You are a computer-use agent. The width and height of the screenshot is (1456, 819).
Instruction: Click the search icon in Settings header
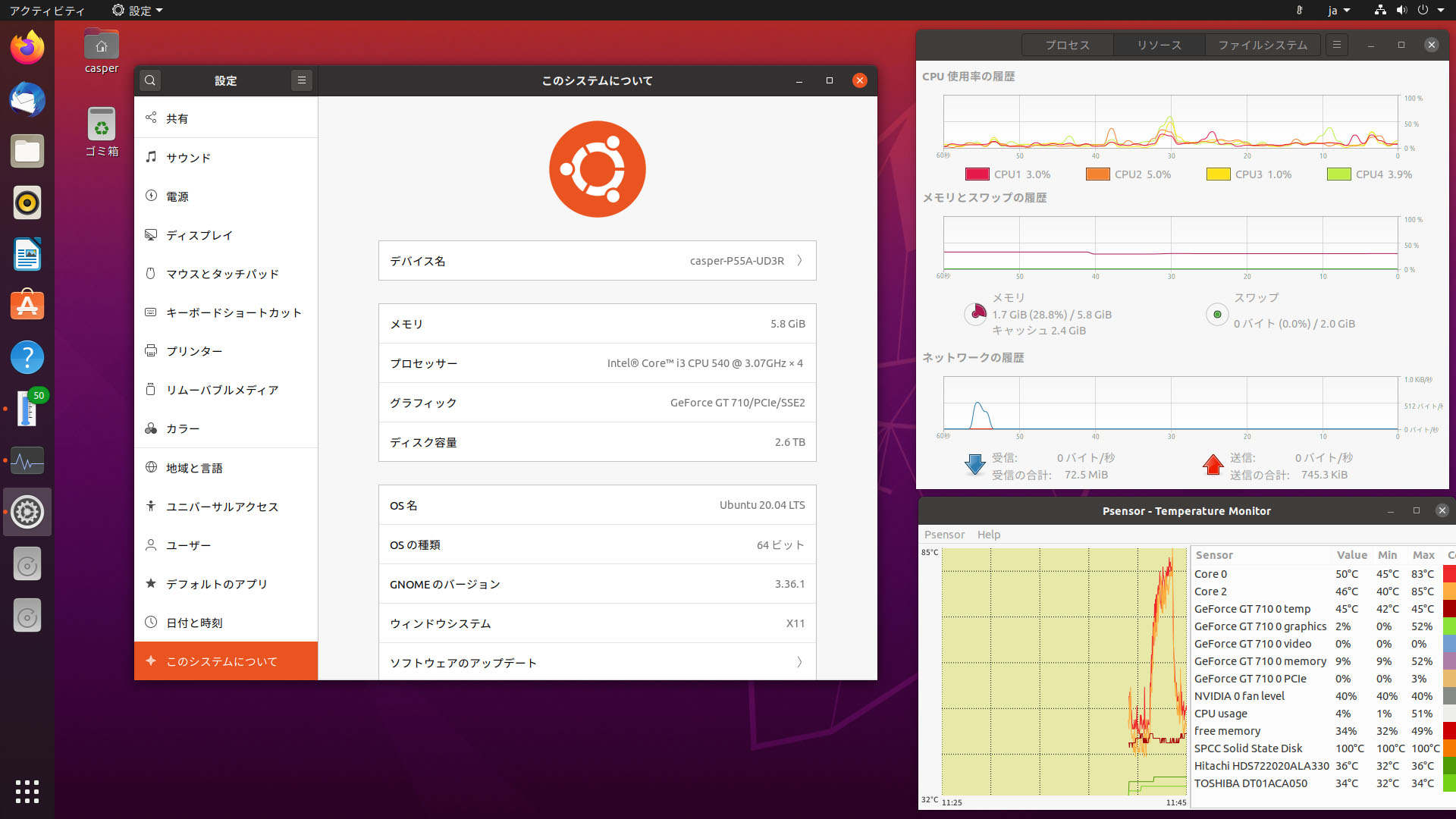(150, 80)
